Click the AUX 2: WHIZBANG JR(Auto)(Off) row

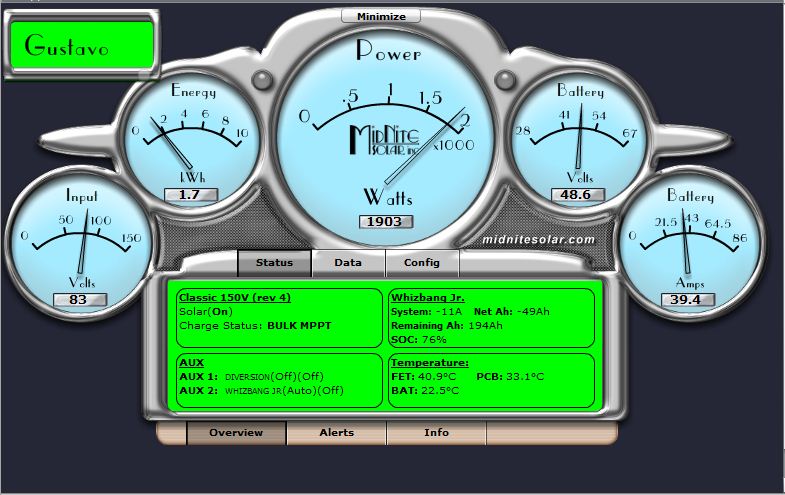click(261, 390)
